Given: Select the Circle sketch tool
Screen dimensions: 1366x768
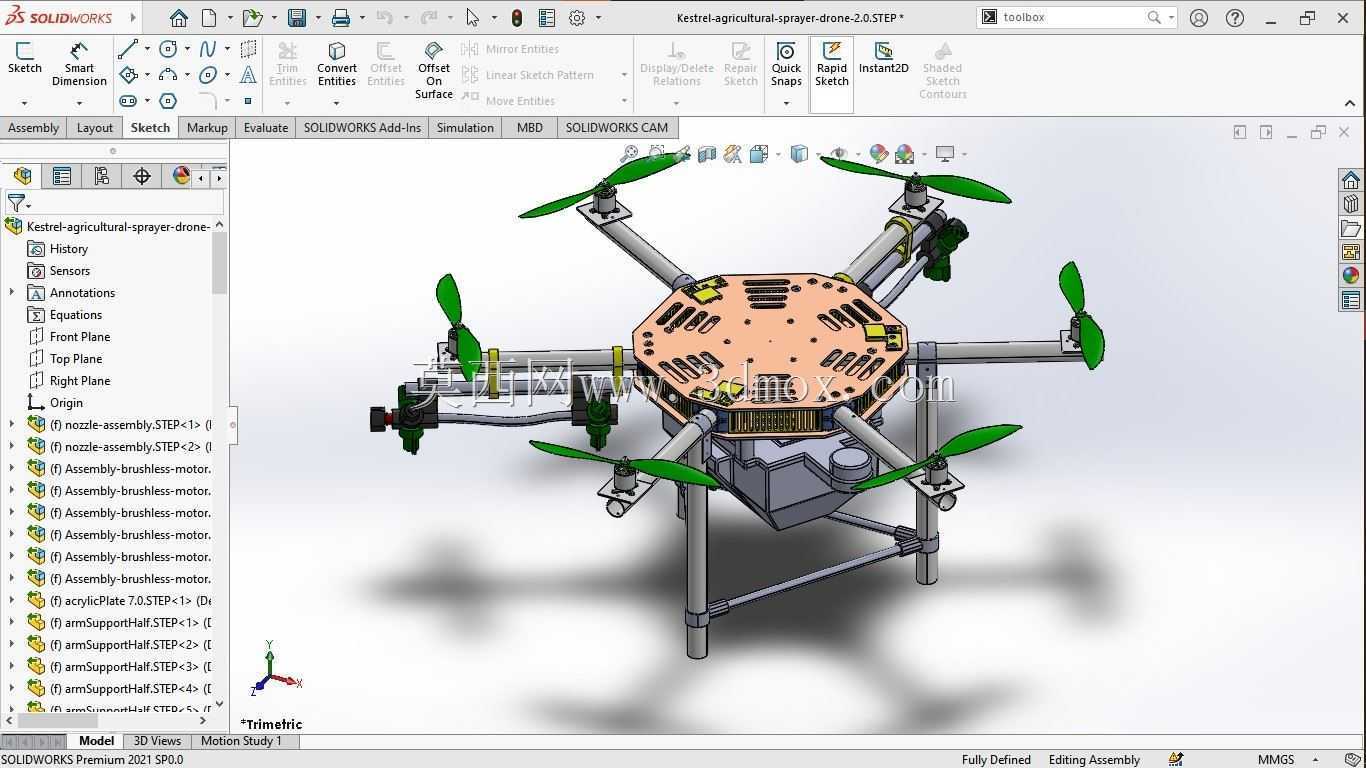Looking at the screenshot, I should coord(168,49).
